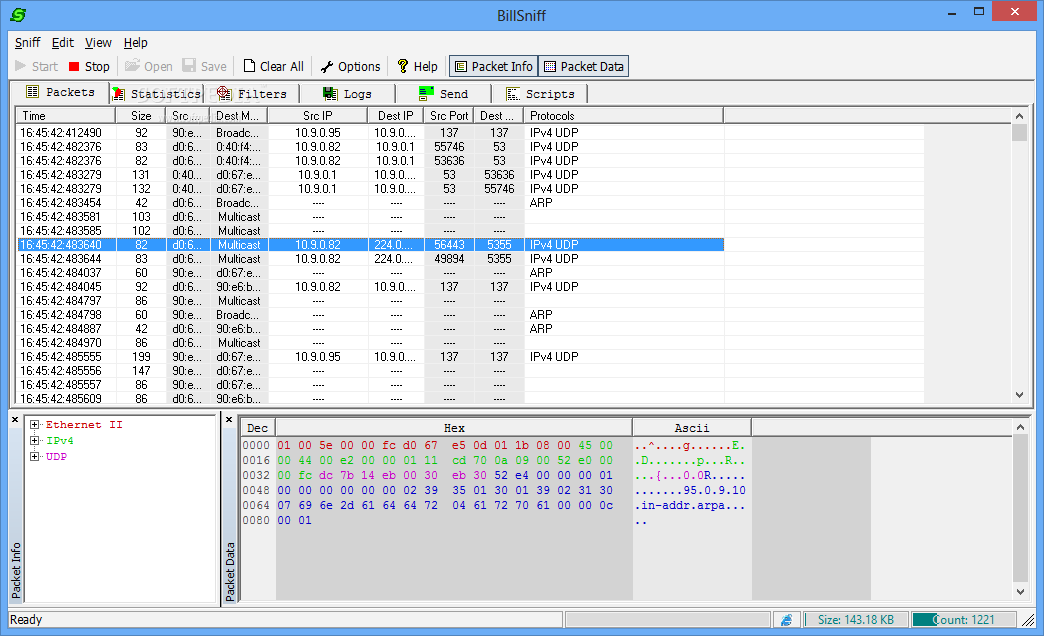Switch to the Packets tab

[60, 92]
